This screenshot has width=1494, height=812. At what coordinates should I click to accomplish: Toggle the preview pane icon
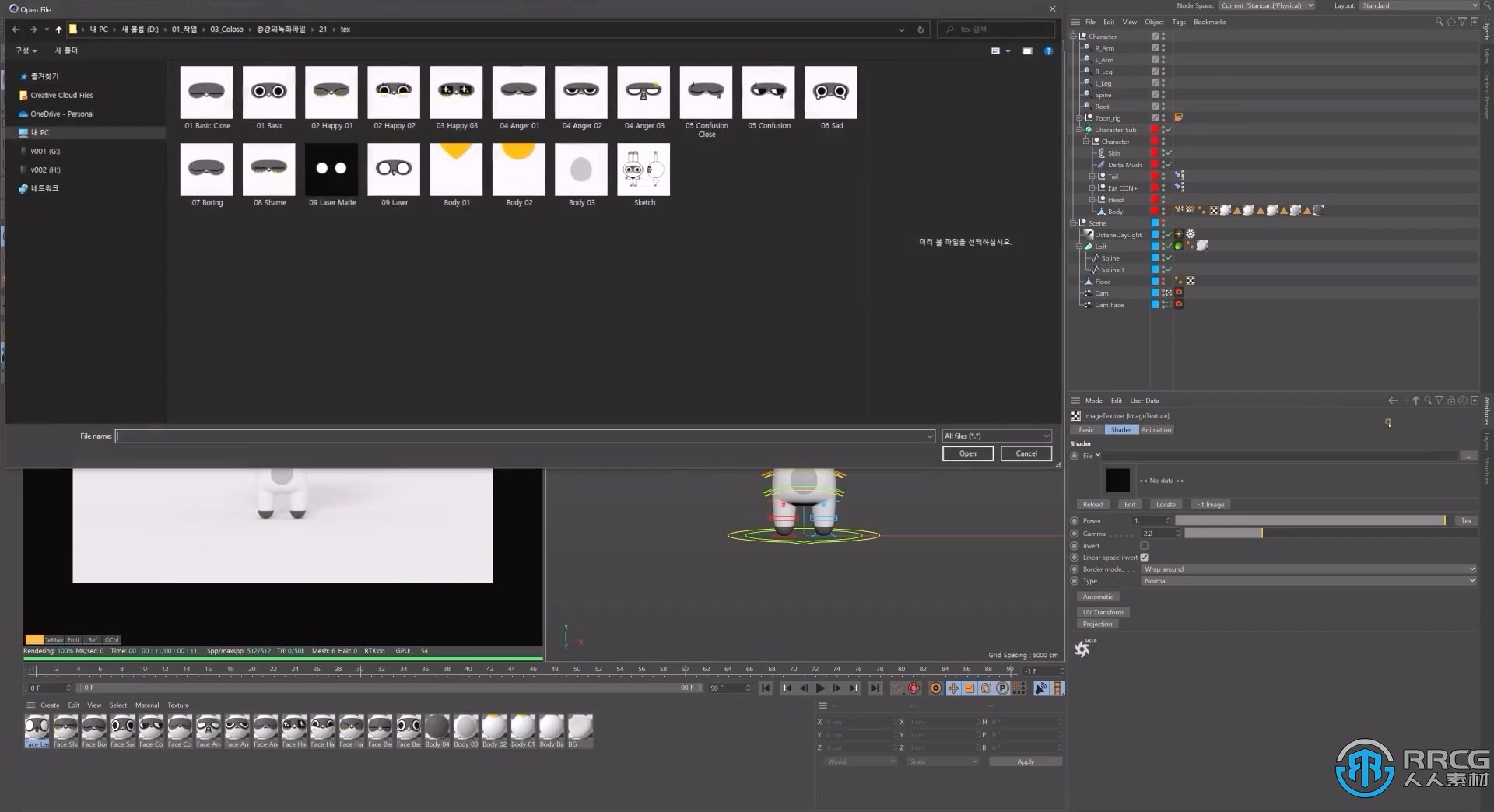coord(1027,51)
